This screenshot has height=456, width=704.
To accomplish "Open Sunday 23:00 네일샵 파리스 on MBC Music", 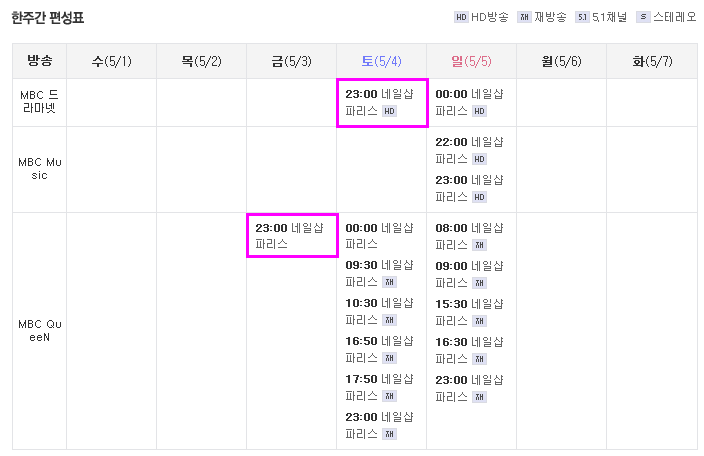I will click(x=469, y=189).
